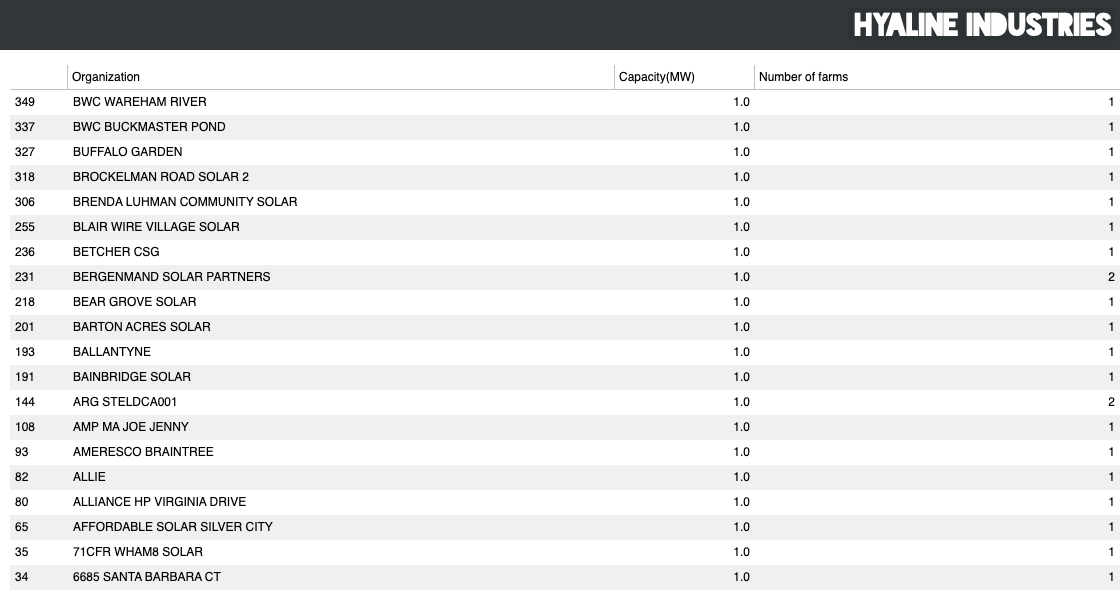Pick BRENDA LUHMAN COMMUNITY SOLAR row
Screen dimensions: 1120x590
pos(564,202)
